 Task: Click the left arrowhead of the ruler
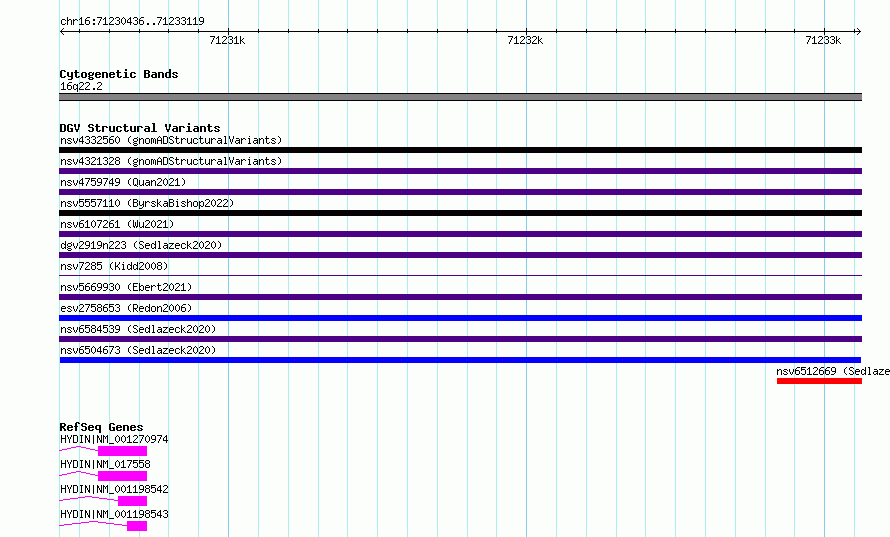click(62, 32)
